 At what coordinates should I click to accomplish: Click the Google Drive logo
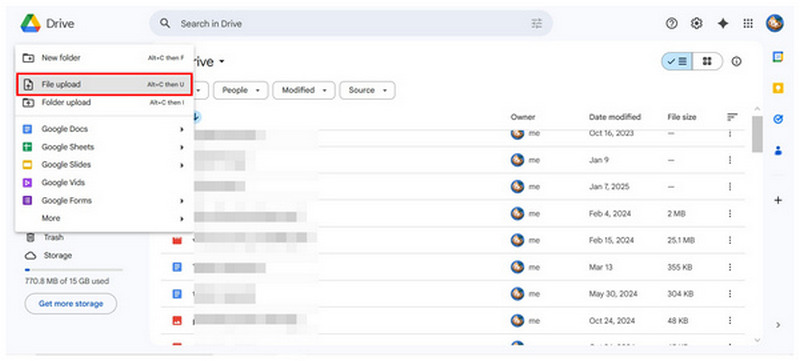pos(31,23)
